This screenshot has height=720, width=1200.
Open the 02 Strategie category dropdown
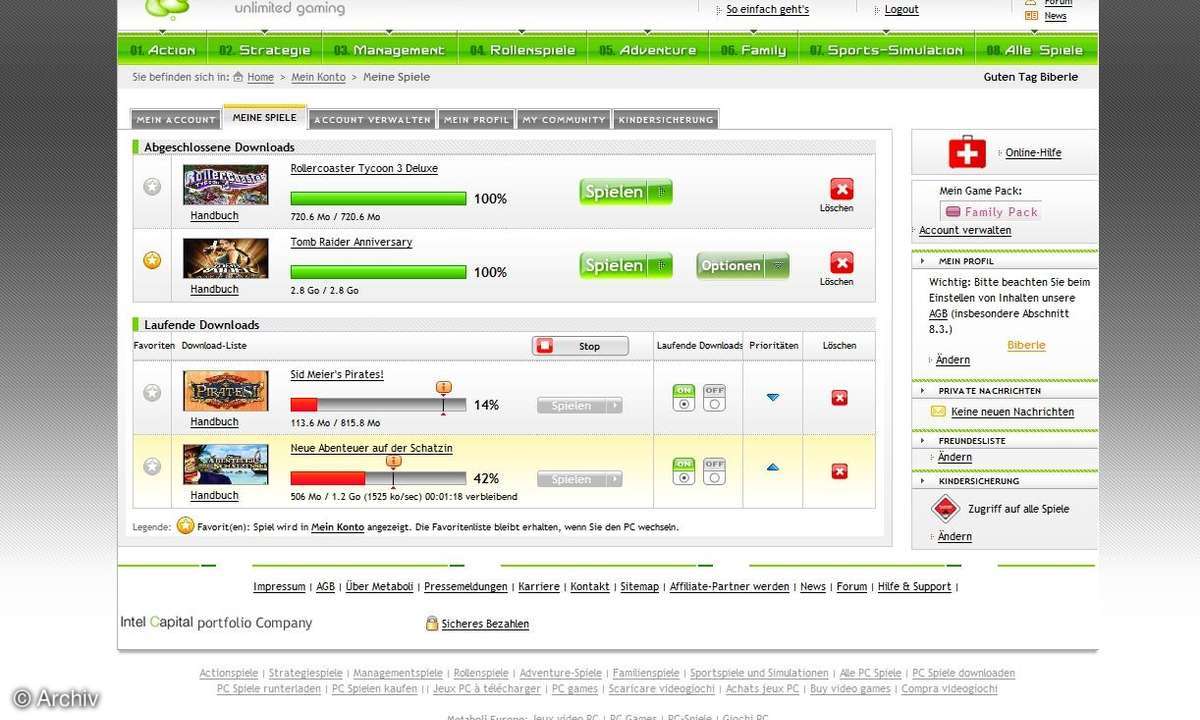[x=265, y=49]
